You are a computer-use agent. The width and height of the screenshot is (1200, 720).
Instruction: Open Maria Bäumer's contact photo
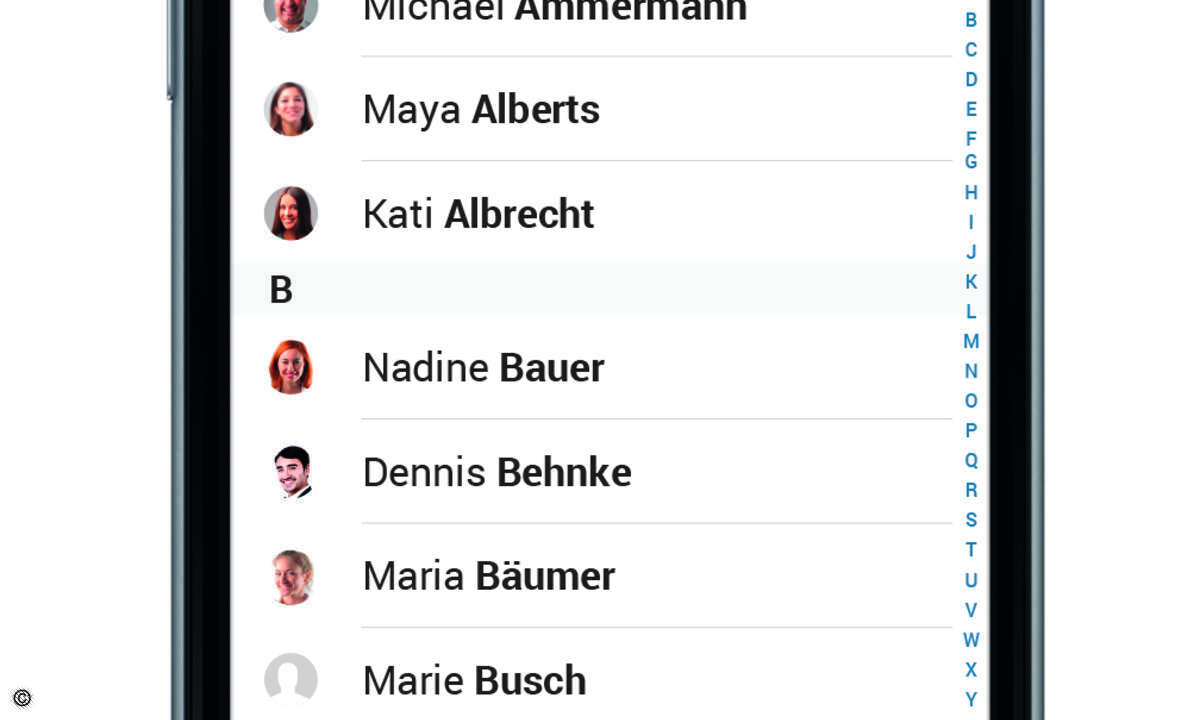292,576
